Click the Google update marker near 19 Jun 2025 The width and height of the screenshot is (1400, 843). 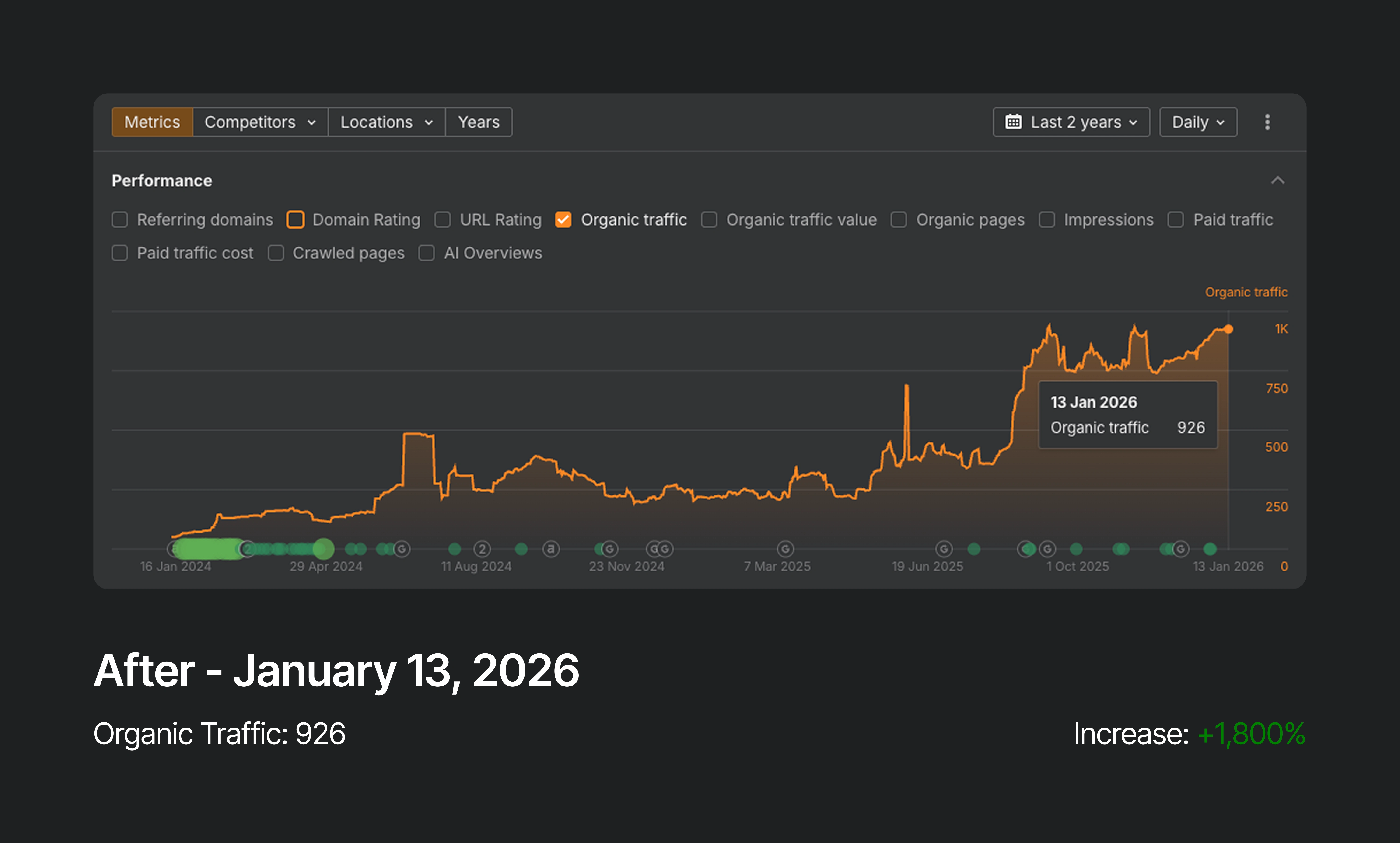coord(944,549)
